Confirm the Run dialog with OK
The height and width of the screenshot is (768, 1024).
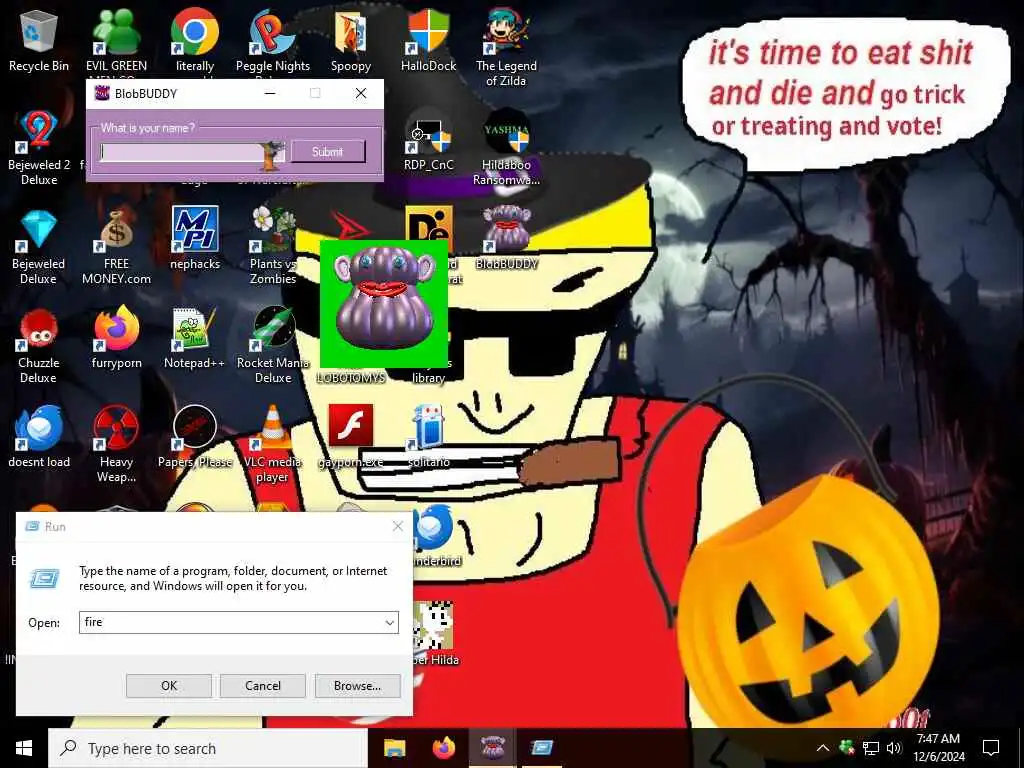coord(168,686)
